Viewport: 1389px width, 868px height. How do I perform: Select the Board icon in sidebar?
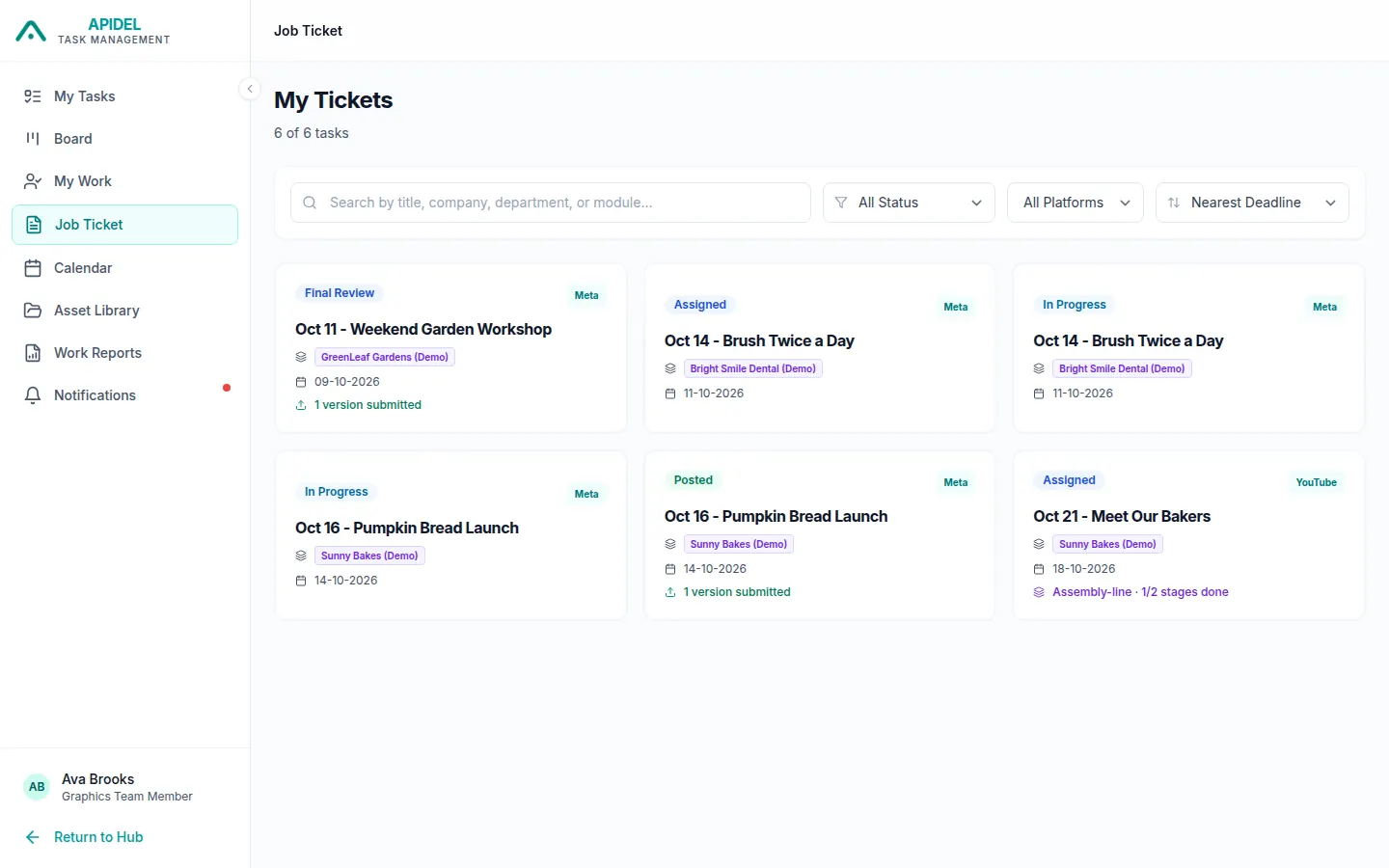(x=33, y=139)
